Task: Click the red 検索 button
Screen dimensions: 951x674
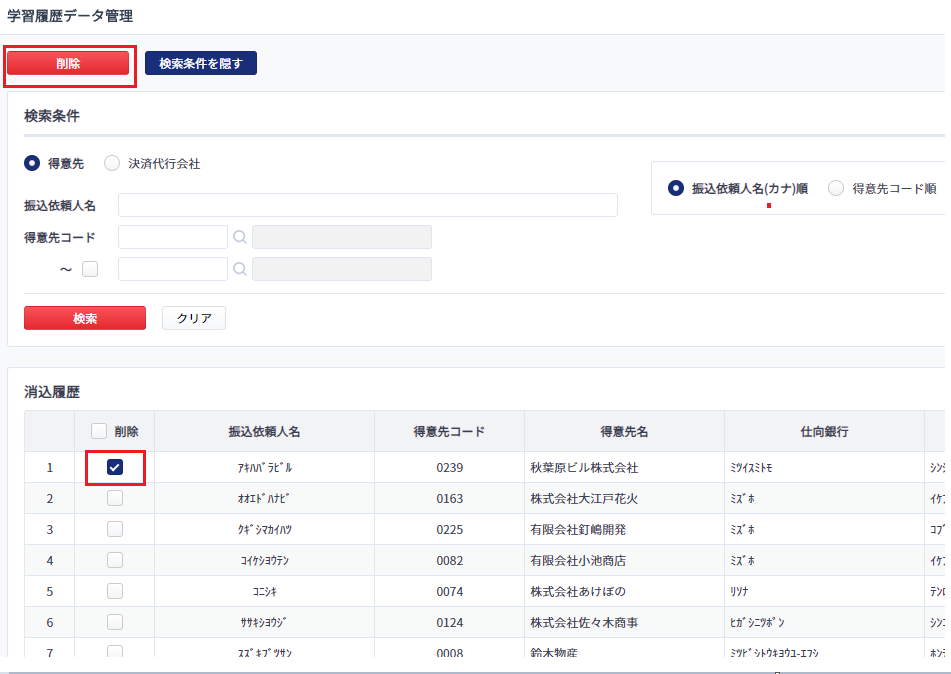Action: [x=85, y=318]
